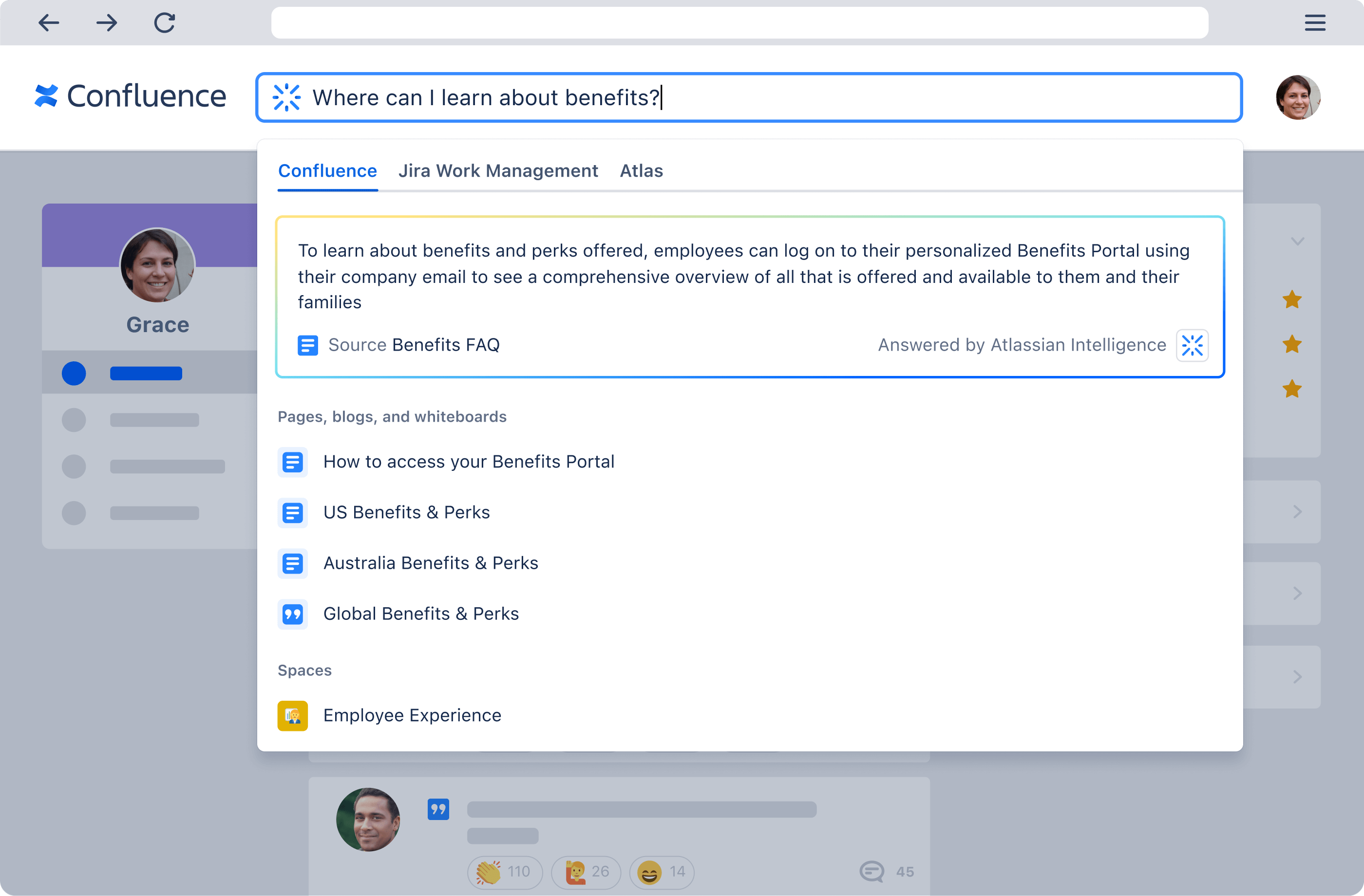Image resolution: width=1364 pixels, height=896 pixels.
Task: Toggle the raised-hand reaction
Action: pos(585,872)
